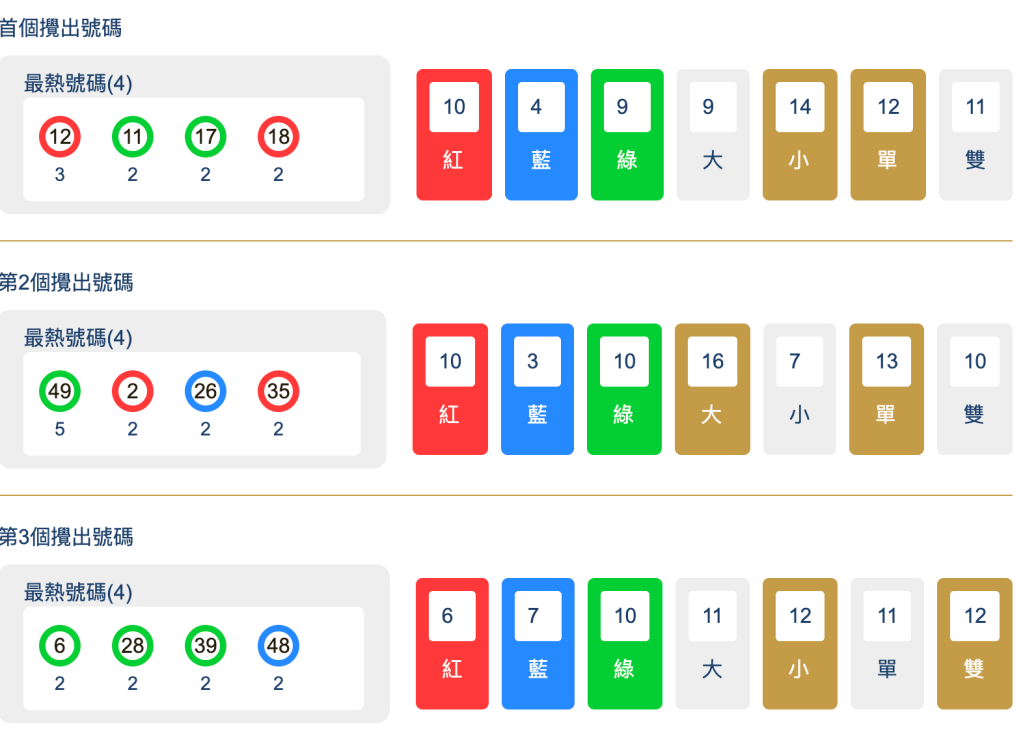Select red ball number 2
Viewport: 1023px width, 729px height.
tap(133, 391)
